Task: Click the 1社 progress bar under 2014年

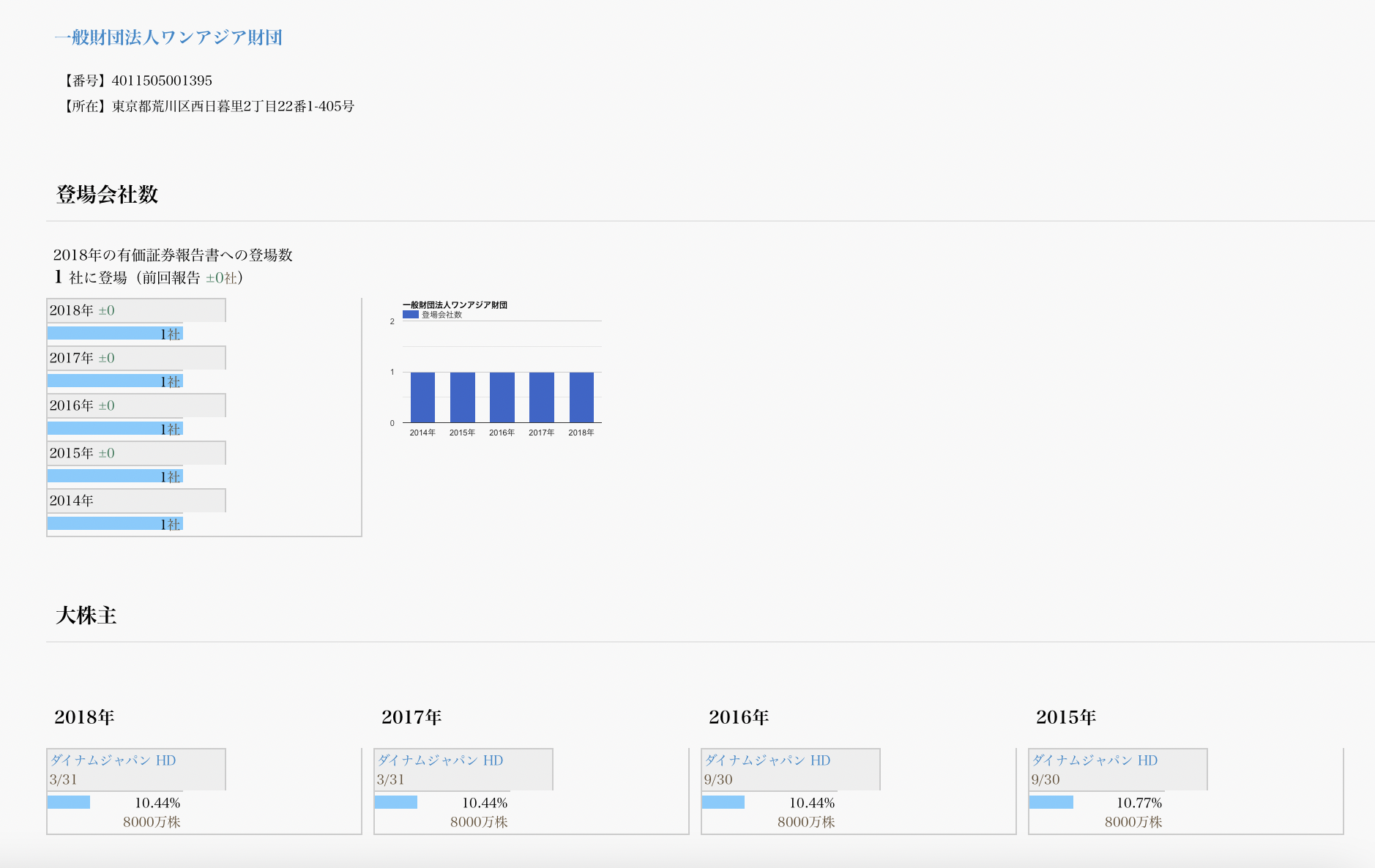Action: (115, 524)
